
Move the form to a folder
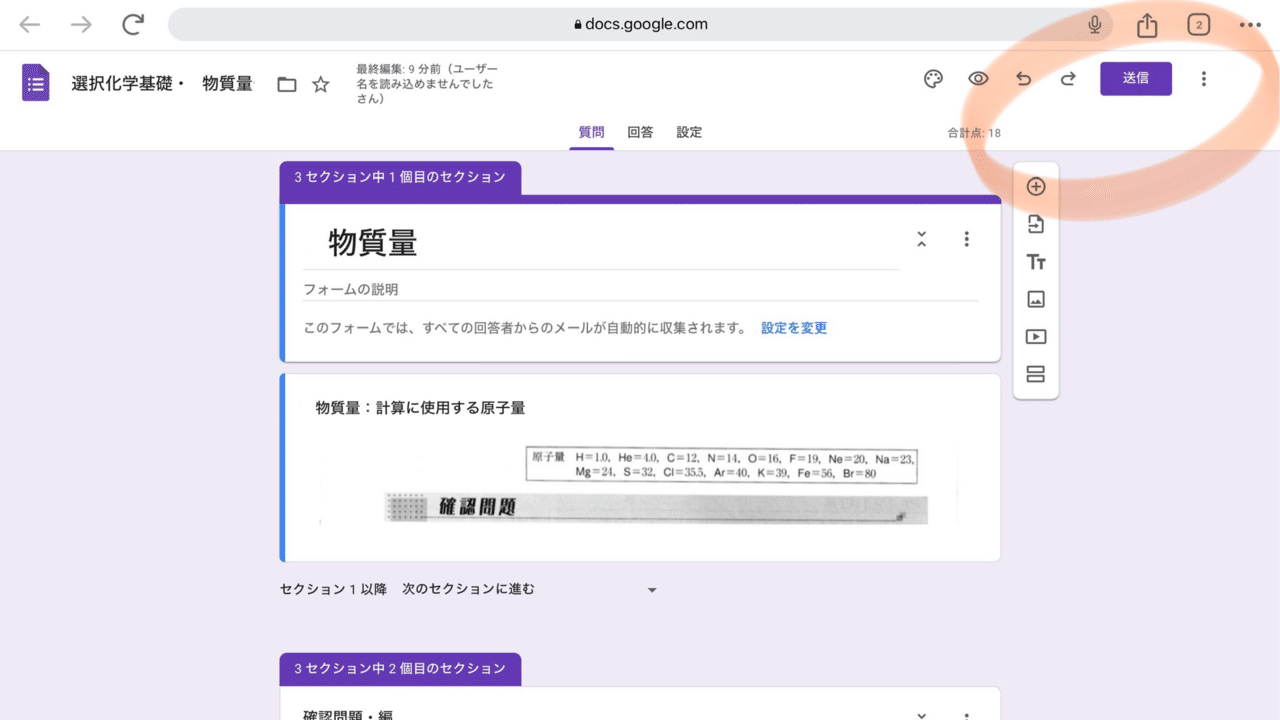286,84
